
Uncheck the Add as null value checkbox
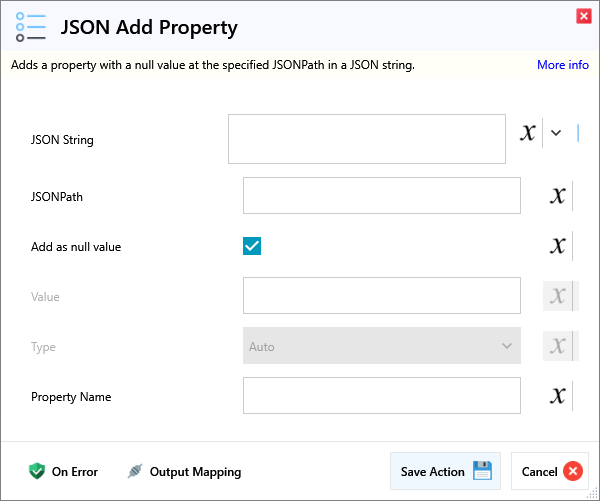(252, 246)
